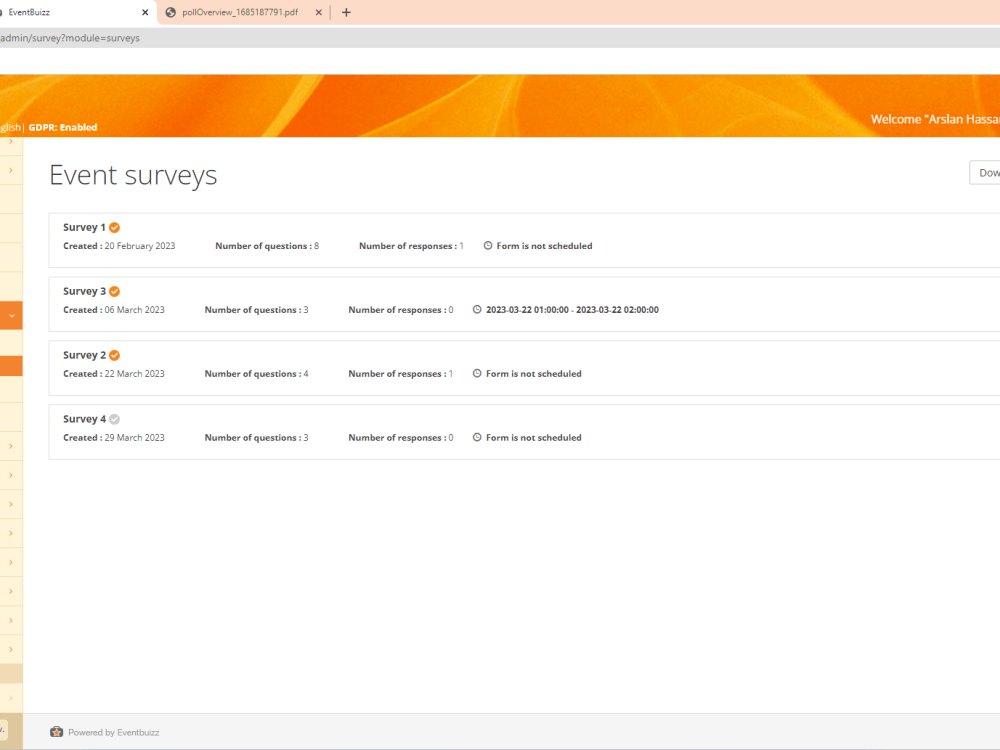
Task: Click Survey 1's Form is not scheduled text
Action: click(544, 246)
